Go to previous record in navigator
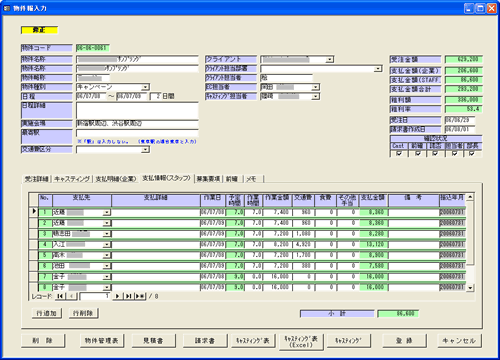500x360 pixels. (71, 296)
